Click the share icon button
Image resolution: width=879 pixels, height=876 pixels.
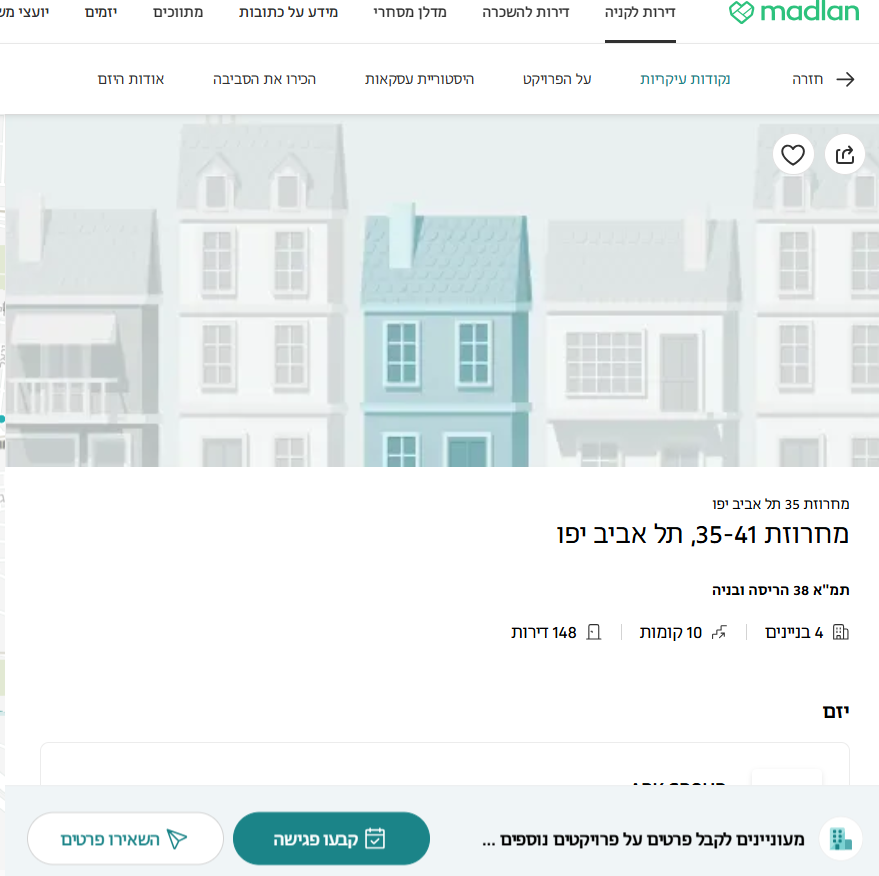(845, 155)
